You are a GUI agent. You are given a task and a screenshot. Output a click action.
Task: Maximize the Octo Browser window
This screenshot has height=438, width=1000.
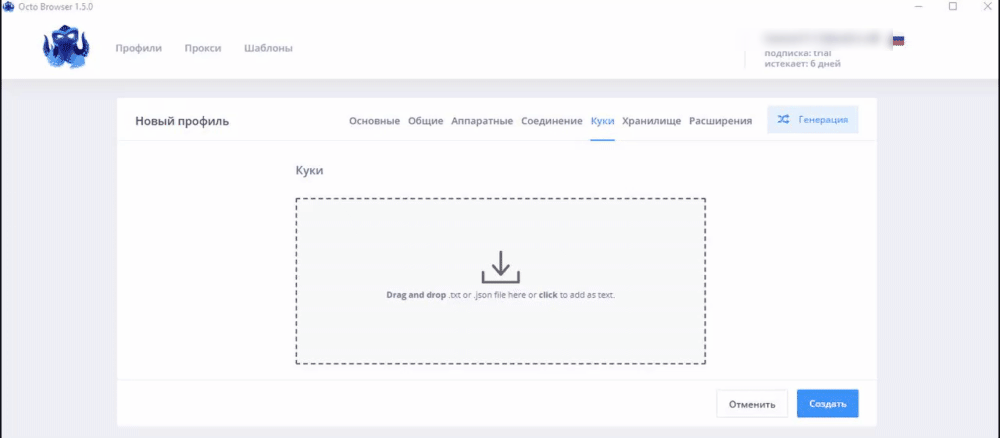tap(953, 6)
